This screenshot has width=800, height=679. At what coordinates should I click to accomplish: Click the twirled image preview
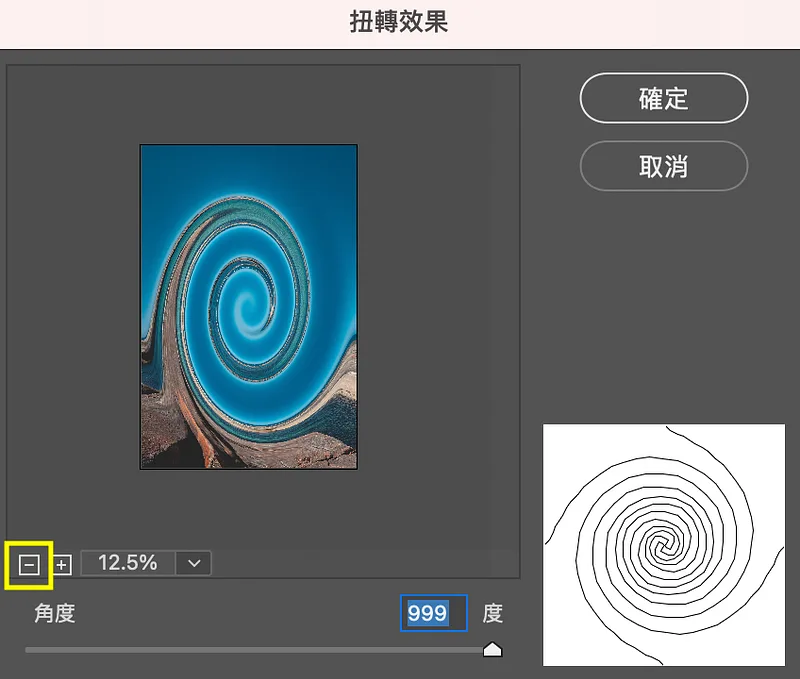coord(249,307)
